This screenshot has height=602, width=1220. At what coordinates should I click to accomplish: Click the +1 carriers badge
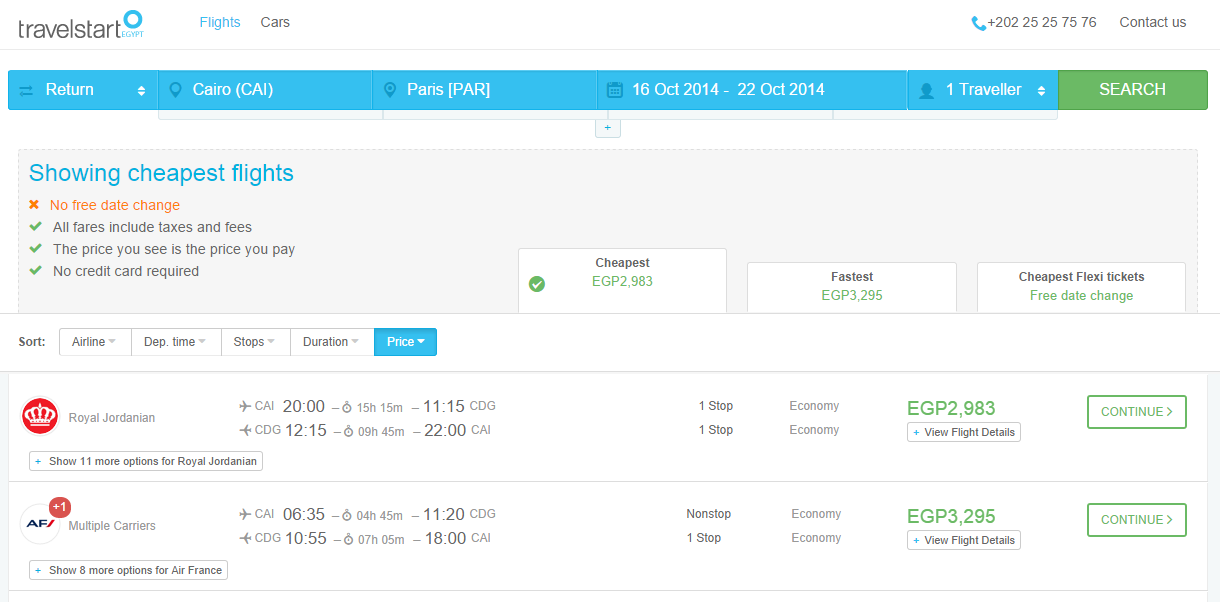60,507
